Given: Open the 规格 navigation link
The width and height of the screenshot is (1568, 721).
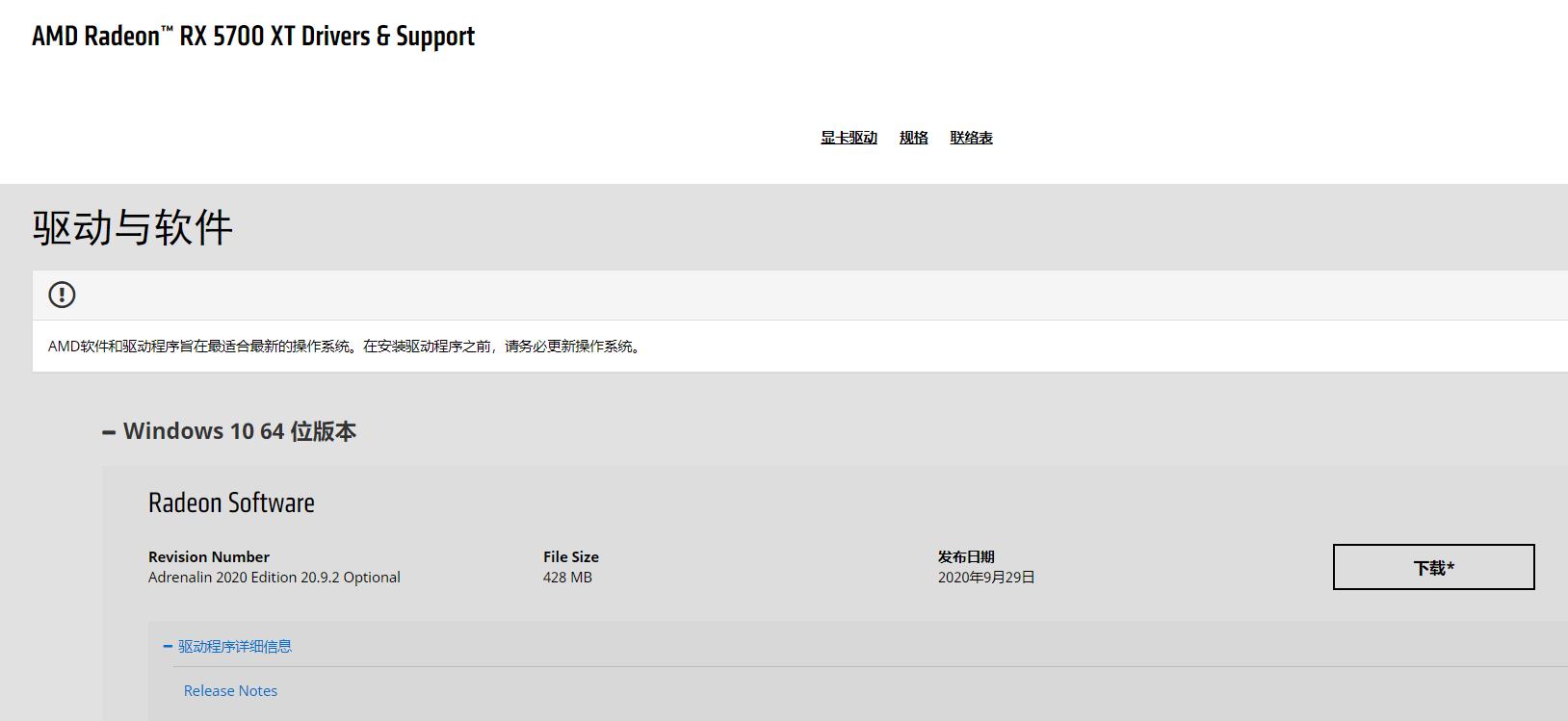Looking at the screenshot, I should [x=913, y=138].
